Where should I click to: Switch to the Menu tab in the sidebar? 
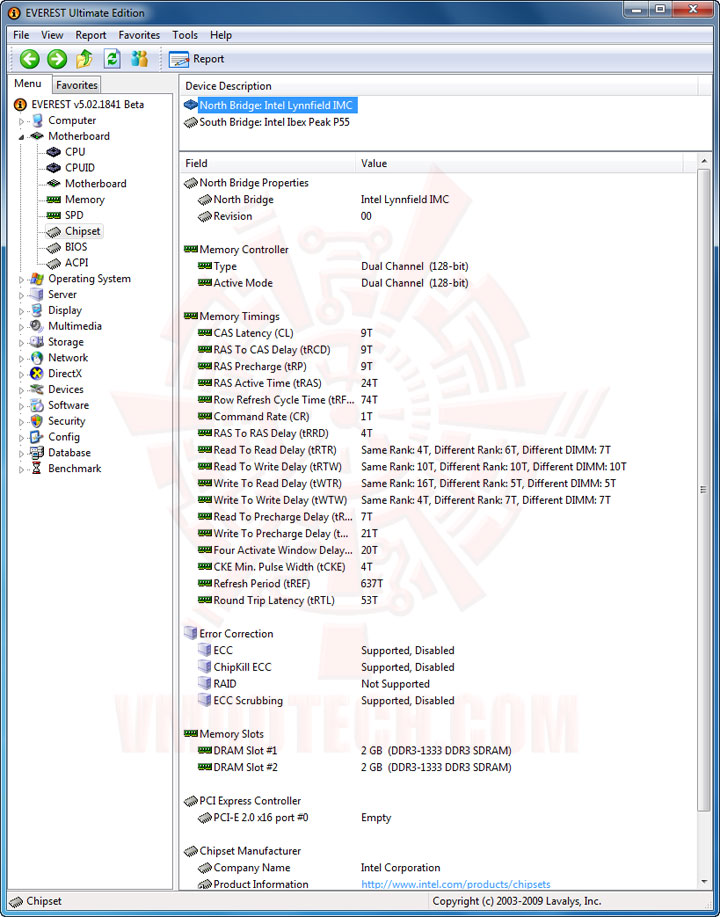tap(28, 84)
